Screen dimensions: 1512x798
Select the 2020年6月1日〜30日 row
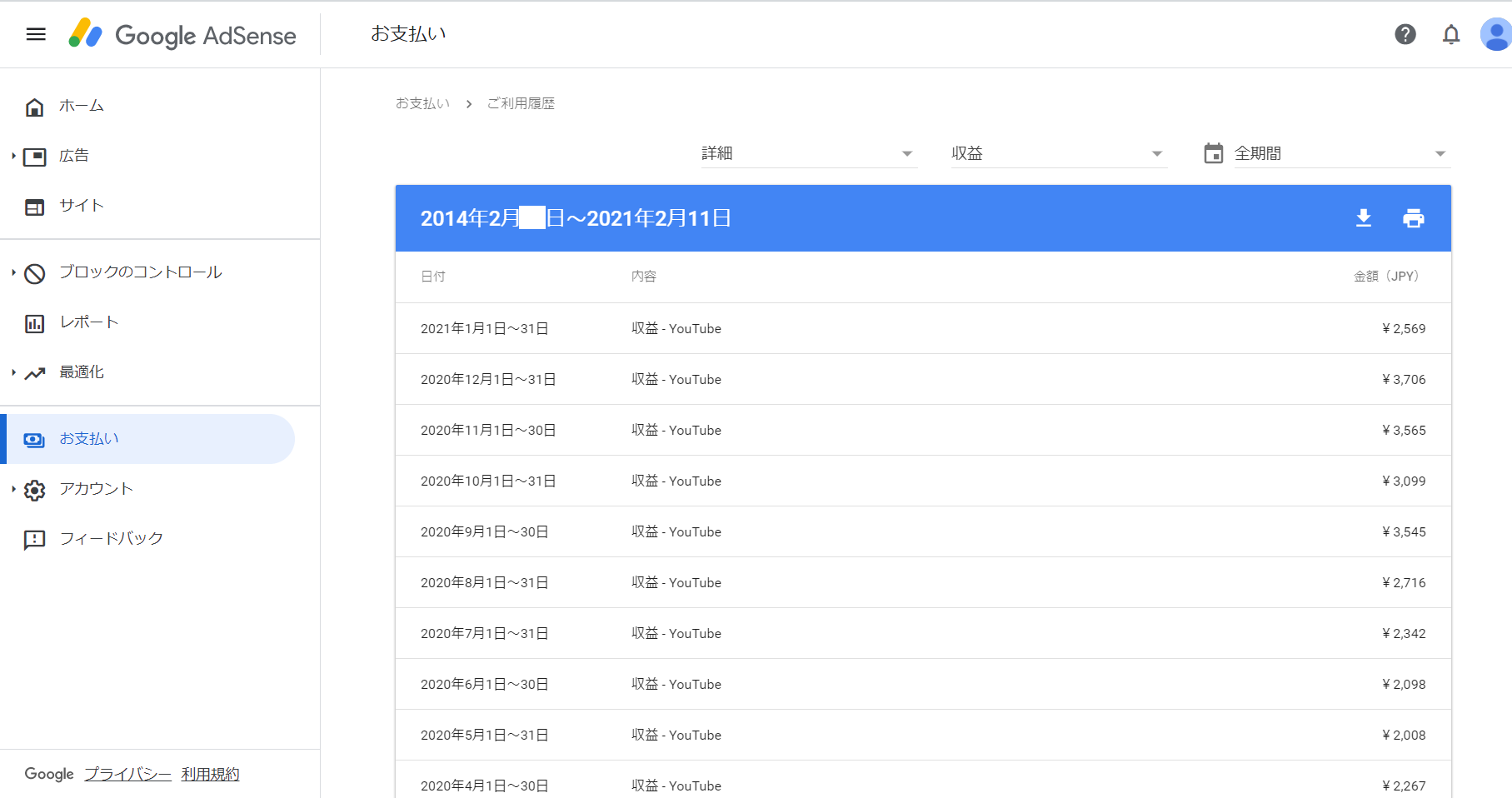[x=923, y=684]
